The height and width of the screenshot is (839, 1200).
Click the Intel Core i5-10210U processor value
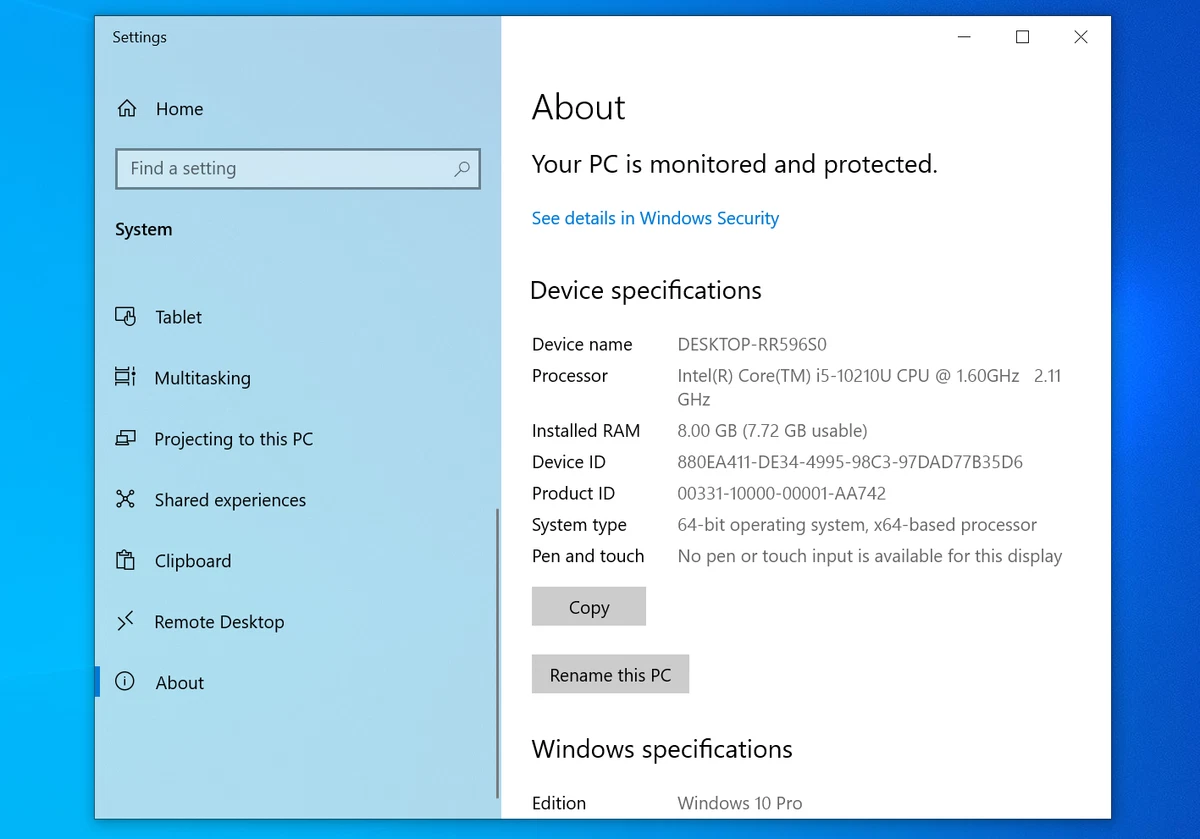tap(869, 387)
